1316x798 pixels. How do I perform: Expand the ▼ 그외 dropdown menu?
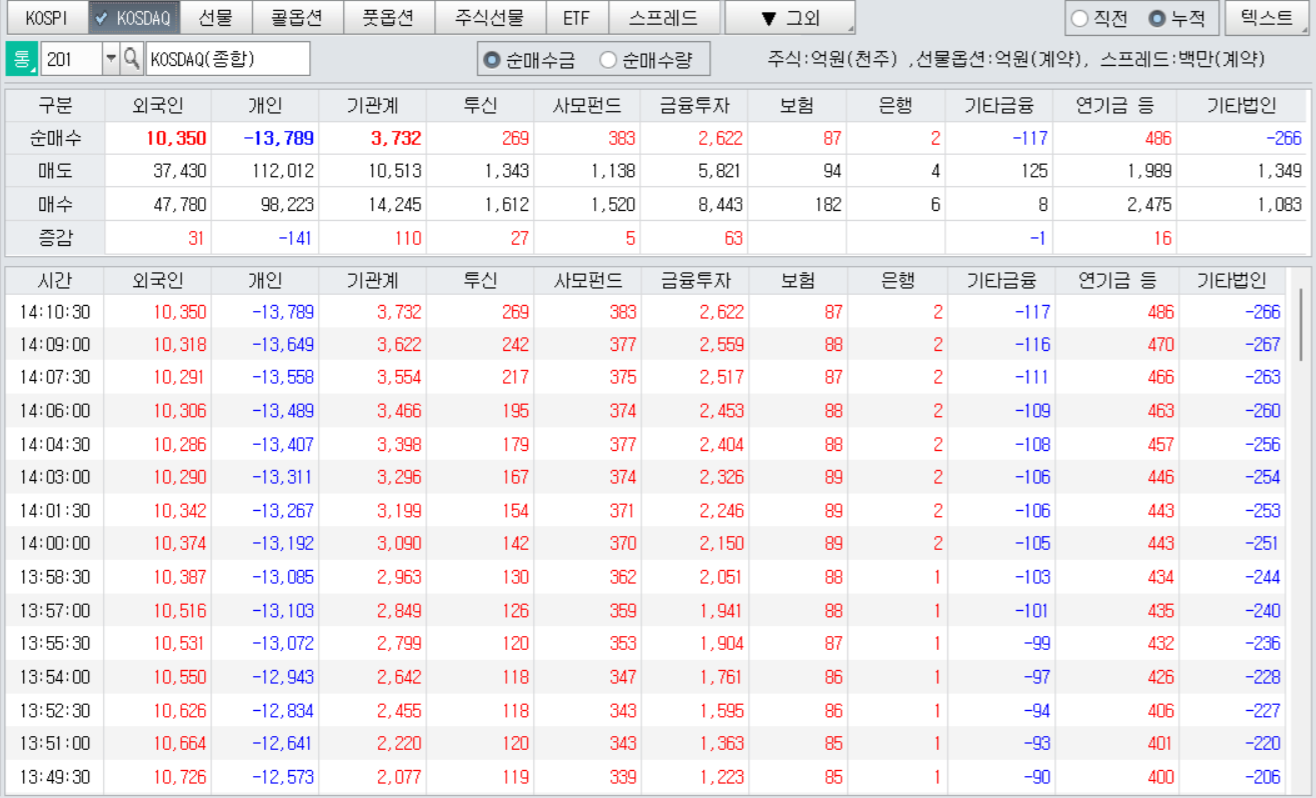(x=789, y=18)
